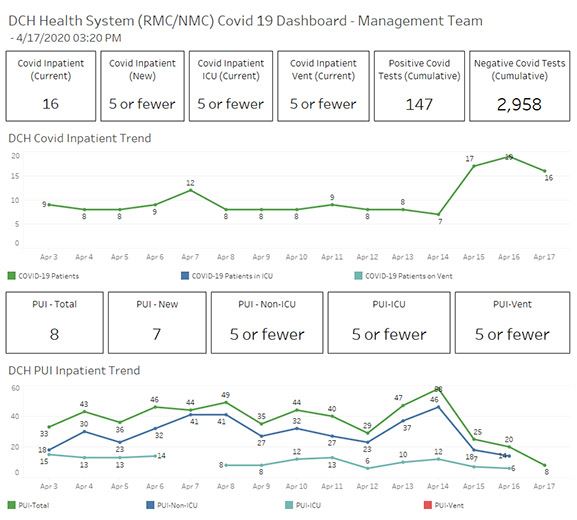The height and width of the screenshot is (520, 577).
Task: Click the dashboard main title text
Action: click(x=245, y=21)
